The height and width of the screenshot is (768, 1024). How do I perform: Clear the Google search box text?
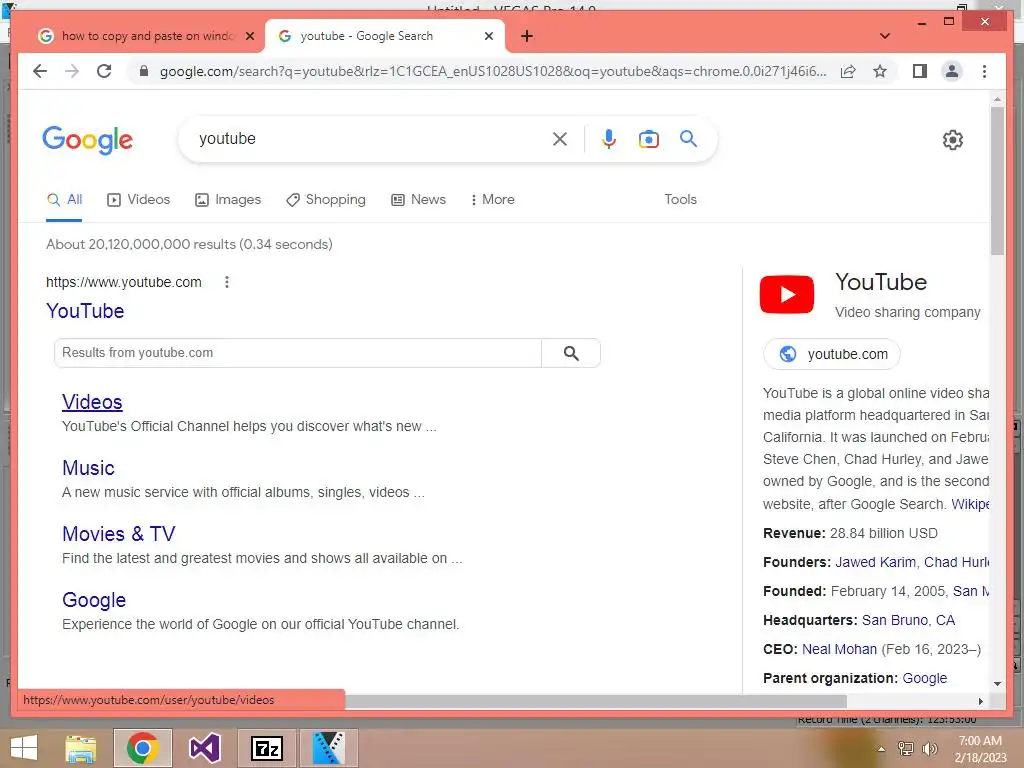click(x=560, y=139)
